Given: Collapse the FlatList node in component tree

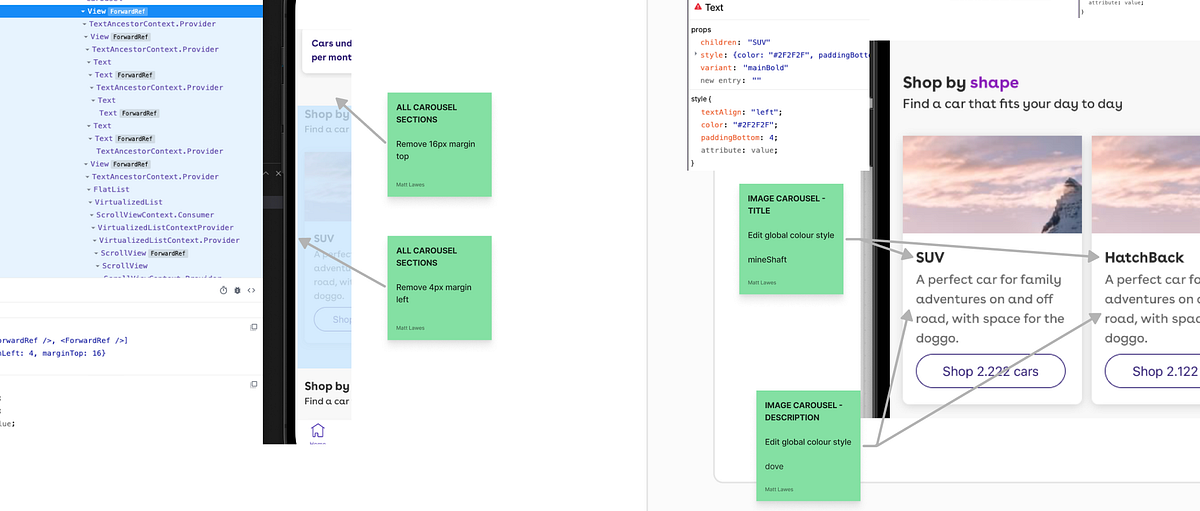Looking at the screenshot, I should (87, 189).
